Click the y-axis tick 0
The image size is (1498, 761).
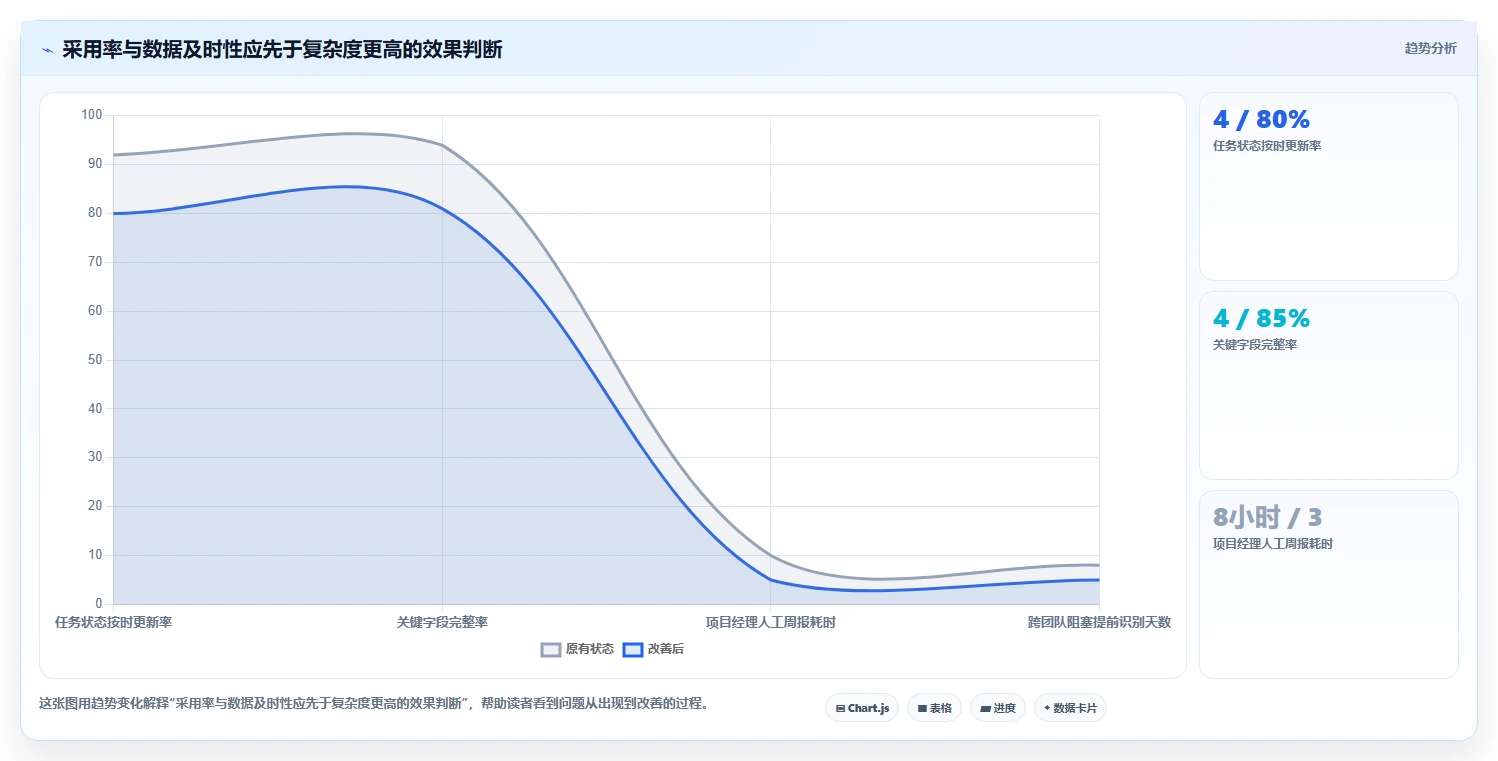tap(98, 604)
